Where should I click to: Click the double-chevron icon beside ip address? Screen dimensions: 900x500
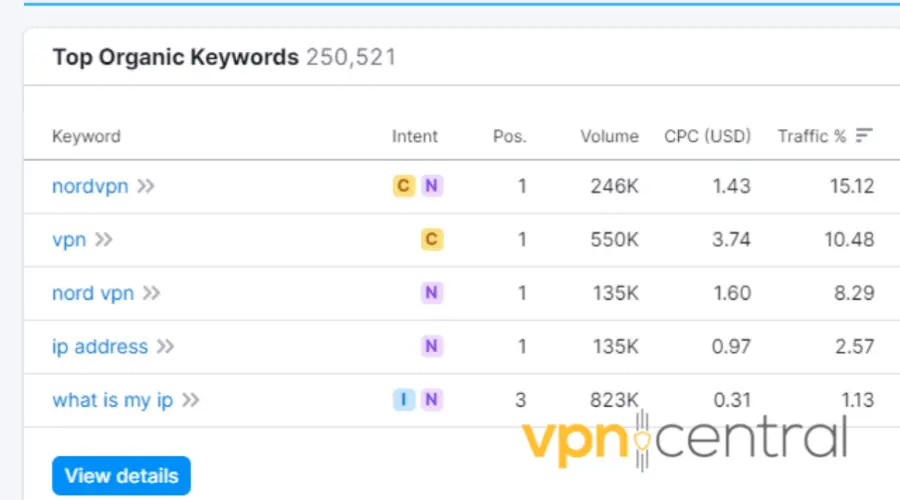coord(165,347)
